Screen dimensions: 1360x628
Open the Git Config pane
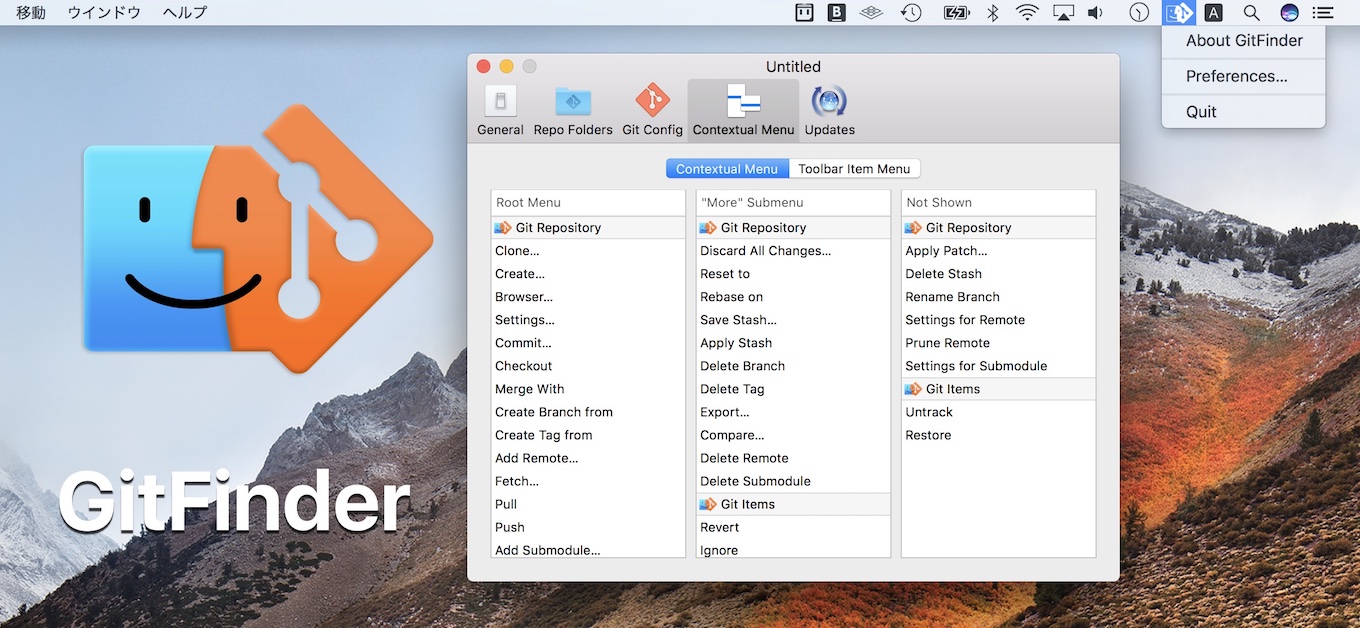651,108
